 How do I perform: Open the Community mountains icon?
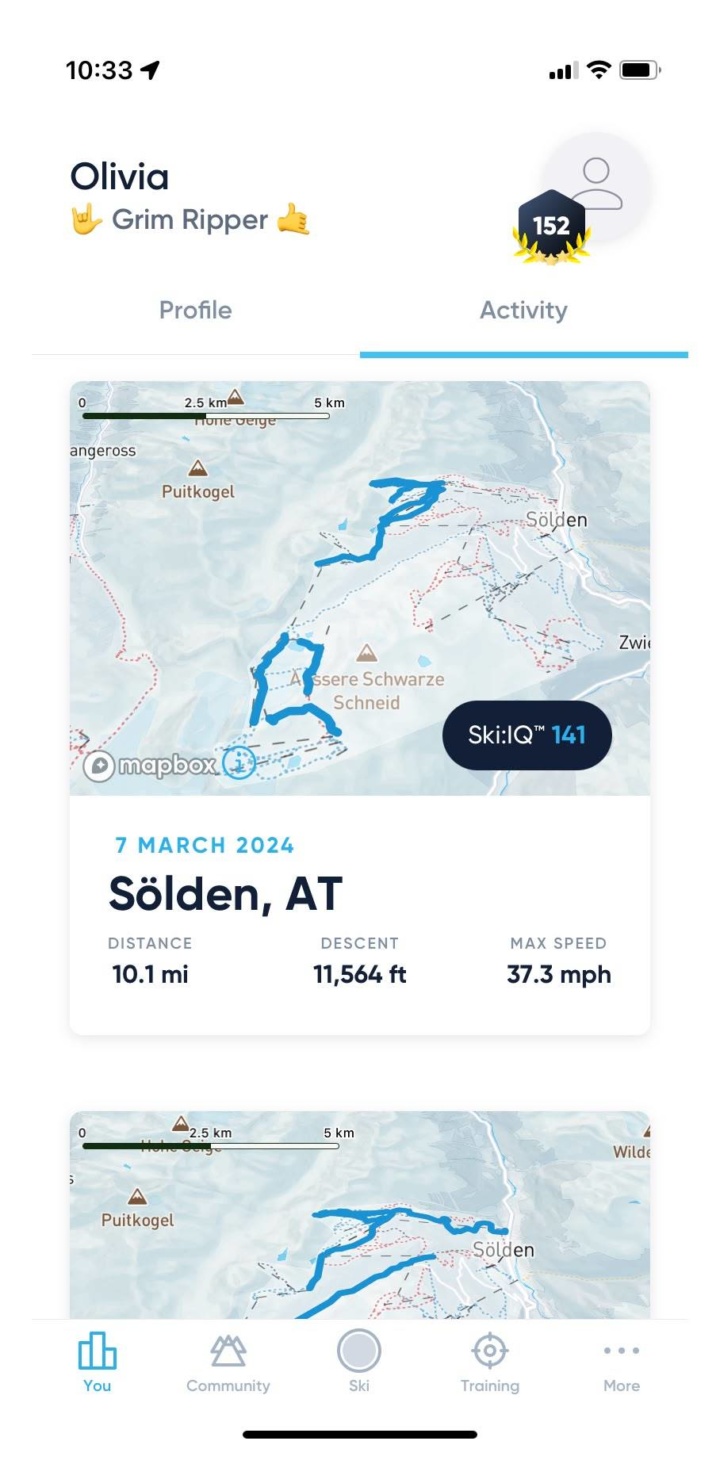coord(228,1352)
